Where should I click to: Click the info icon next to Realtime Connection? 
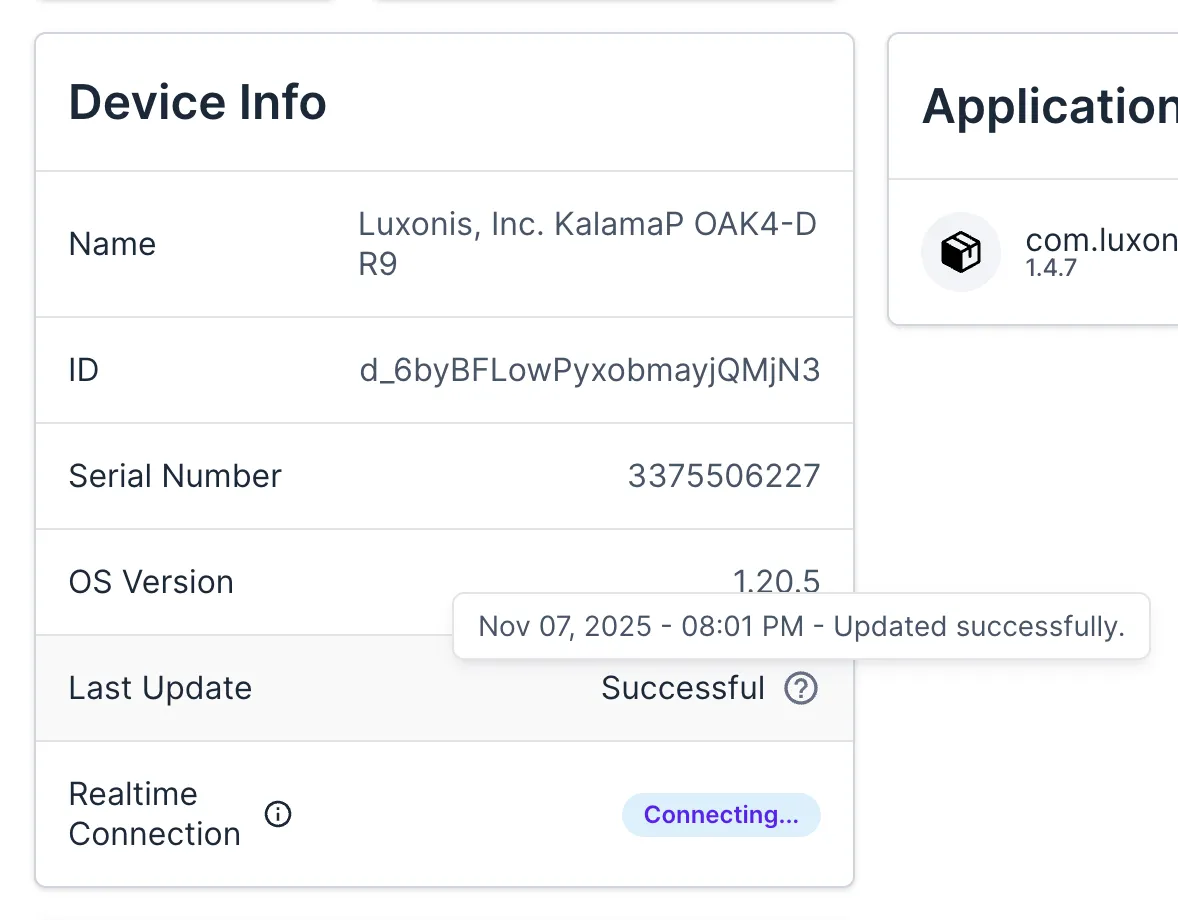pos(278,814)
